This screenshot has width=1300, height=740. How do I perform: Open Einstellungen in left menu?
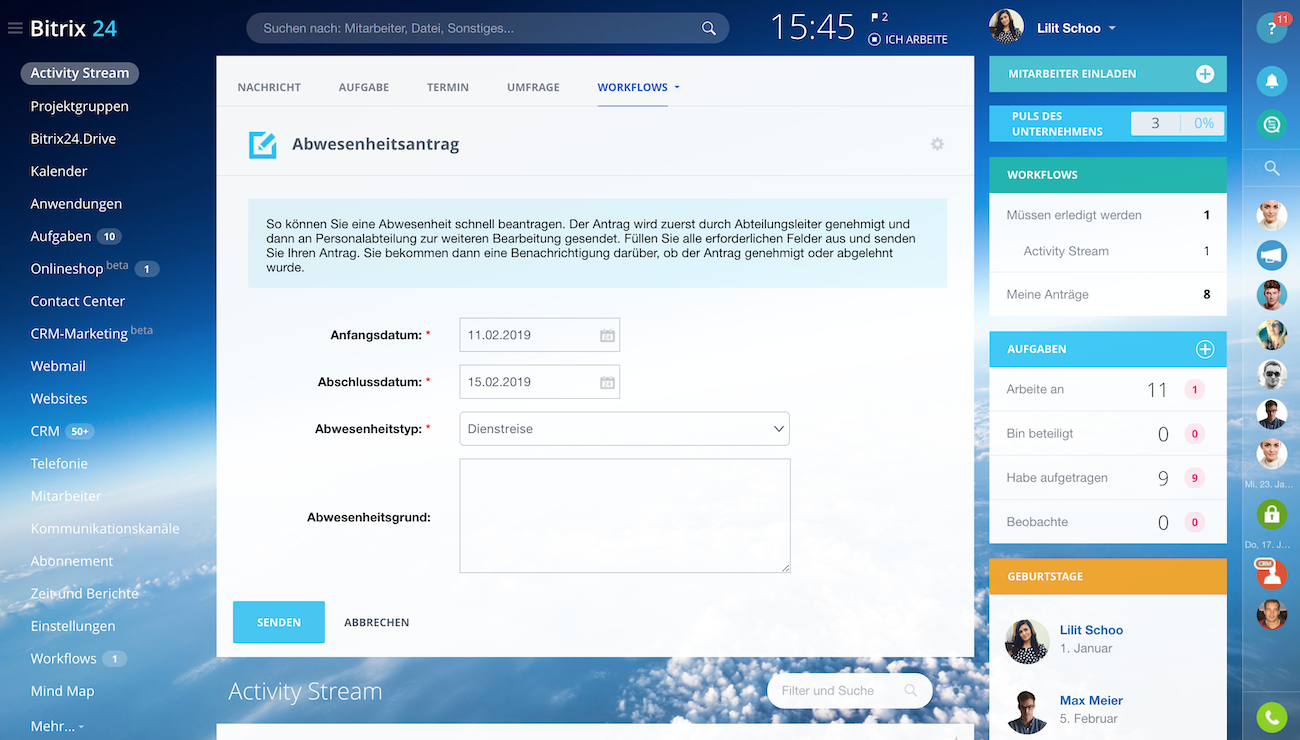coord(73,626)
